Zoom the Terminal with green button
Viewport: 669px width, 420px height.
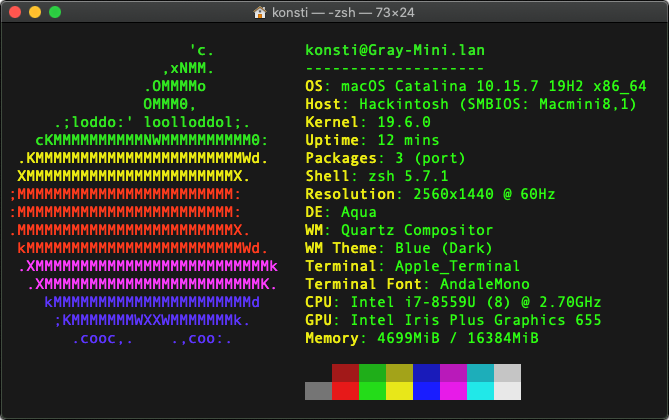click(55, 12)
